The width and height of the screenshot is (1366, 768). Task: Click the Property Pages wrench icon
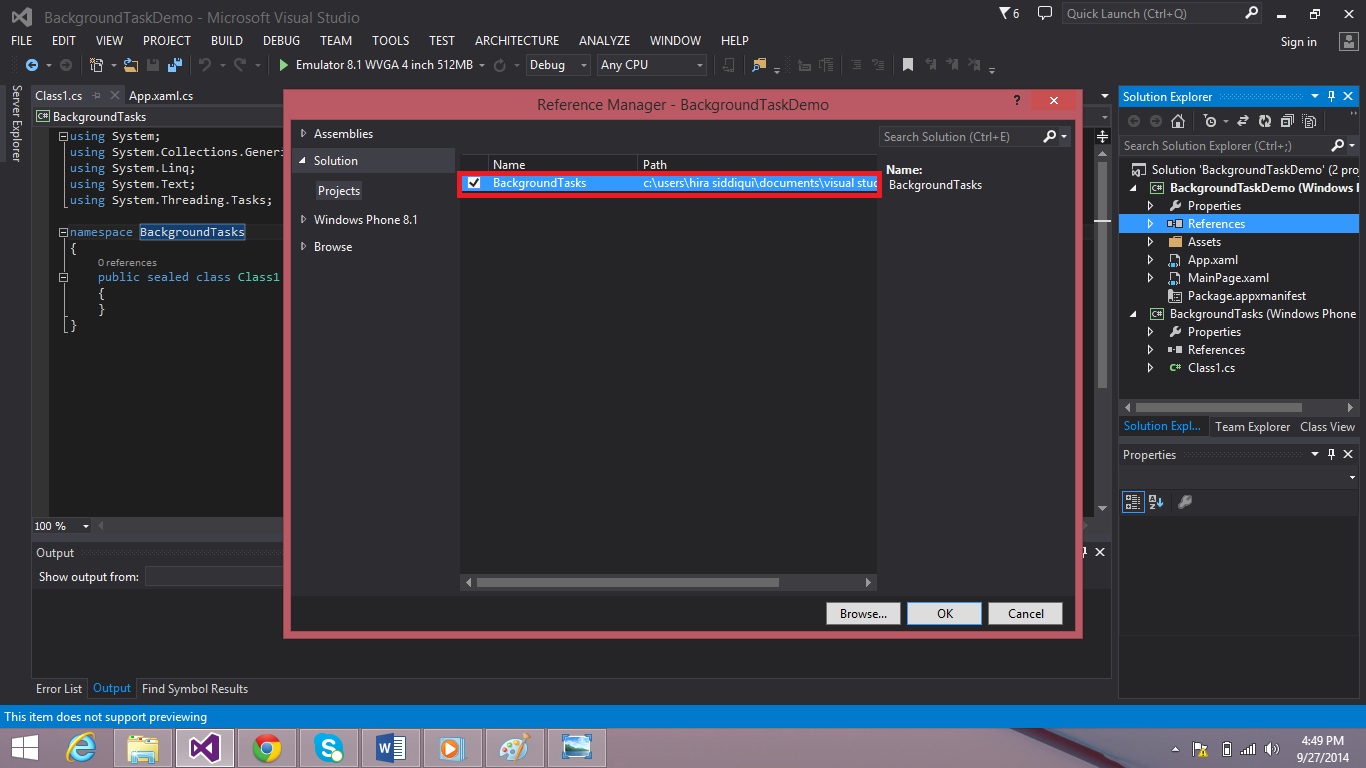coord(1185,502)
